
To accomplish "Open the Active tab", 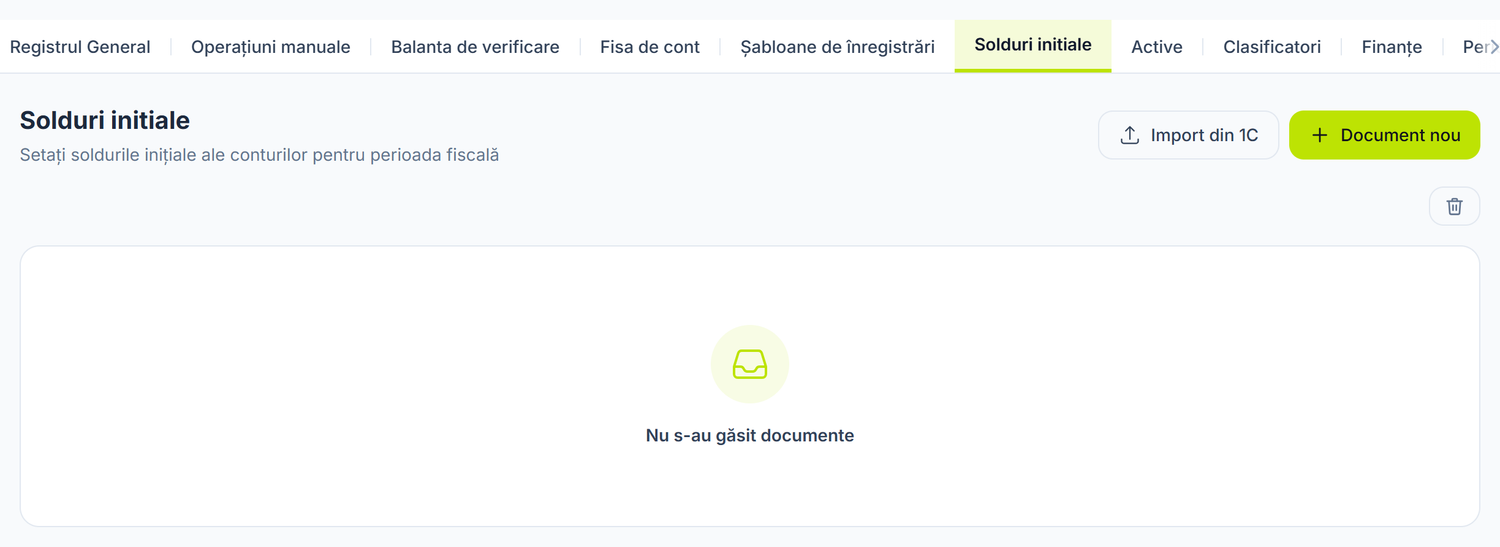I will [1157, 47].
